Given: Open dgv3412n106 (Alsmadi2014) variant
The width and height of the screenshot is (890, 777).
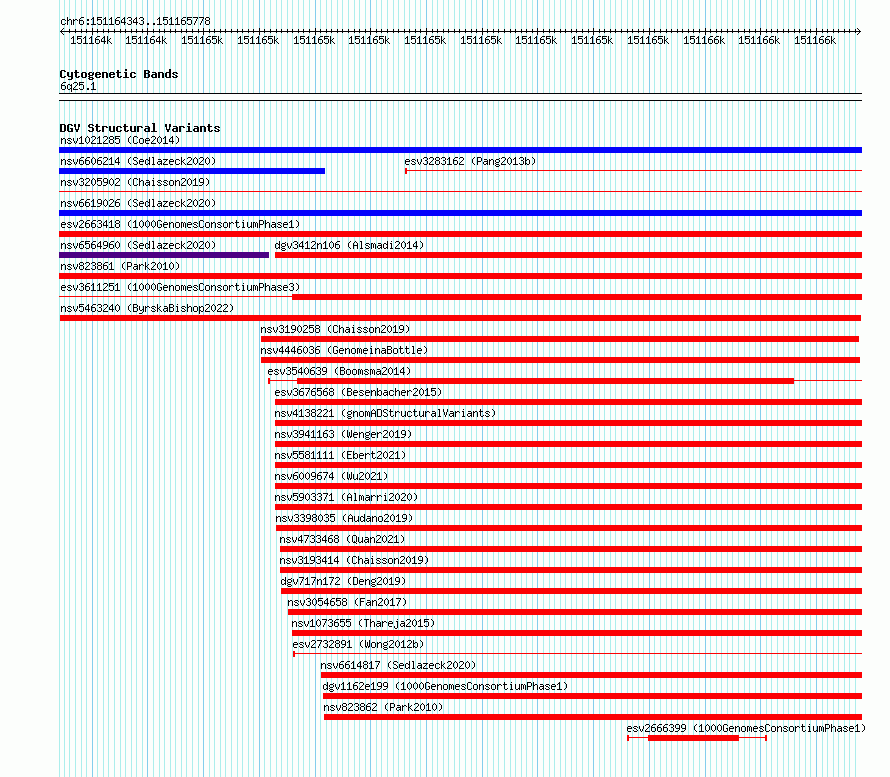Looking at the screenshot, I should (349, 245).
